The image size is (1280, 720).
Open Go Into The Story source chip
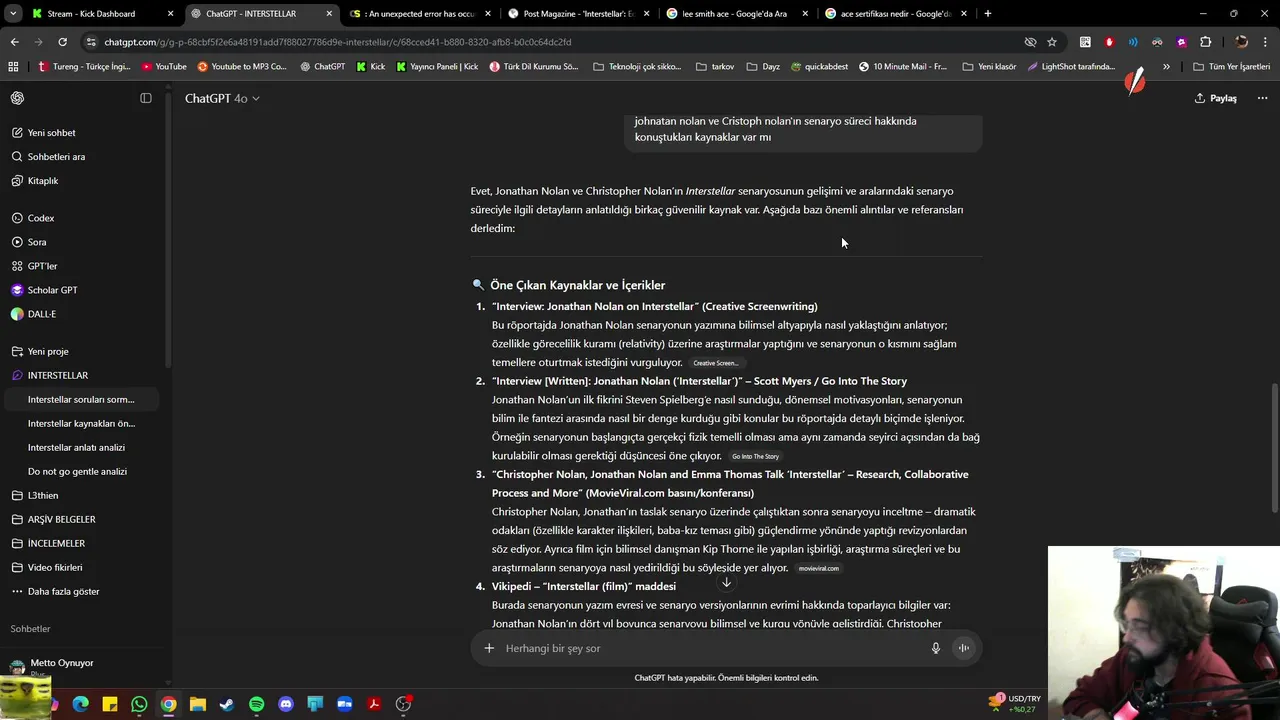755,456
